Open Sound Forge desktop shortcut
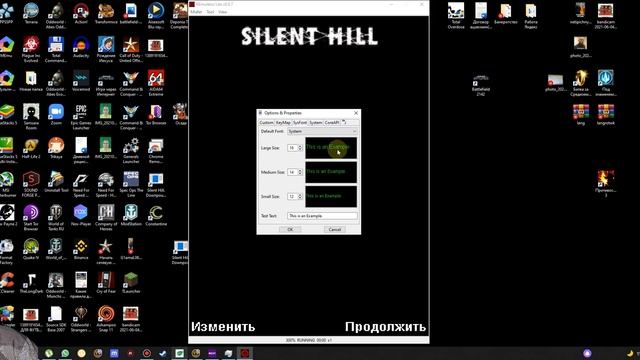Image resolution: width=640 pixels, height=360 pixels. (x=31, y=184)
